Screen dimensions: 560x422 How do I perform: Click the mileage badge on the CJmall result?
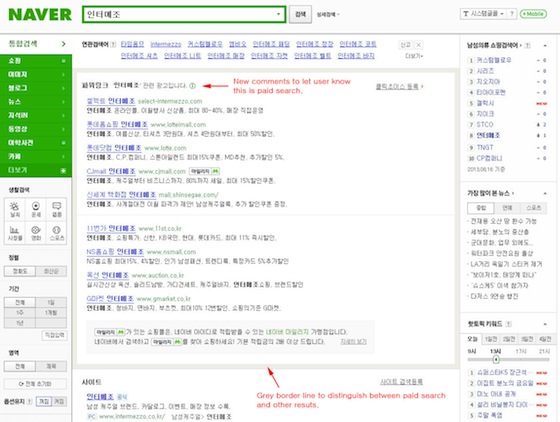(x=204, y=171)
